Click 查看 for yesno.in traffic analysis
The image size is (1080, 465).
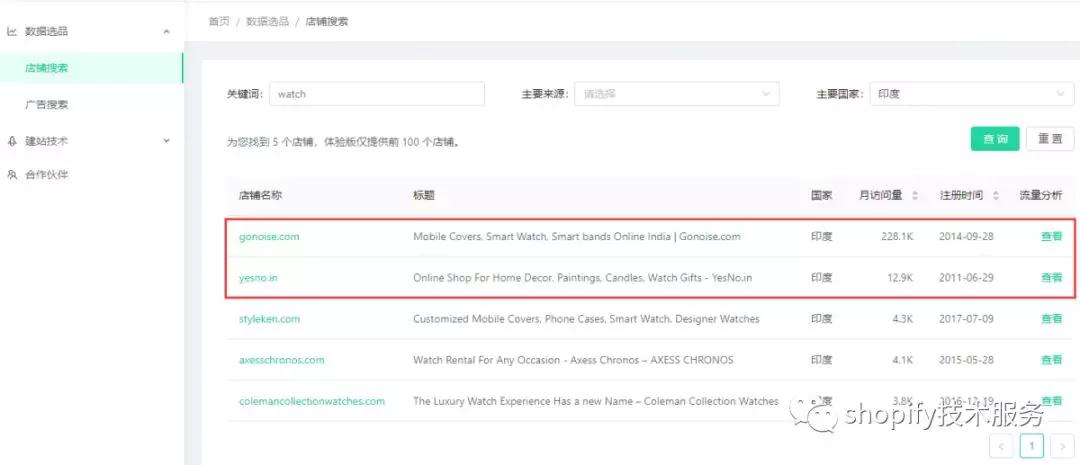[x=1051, y=278]
